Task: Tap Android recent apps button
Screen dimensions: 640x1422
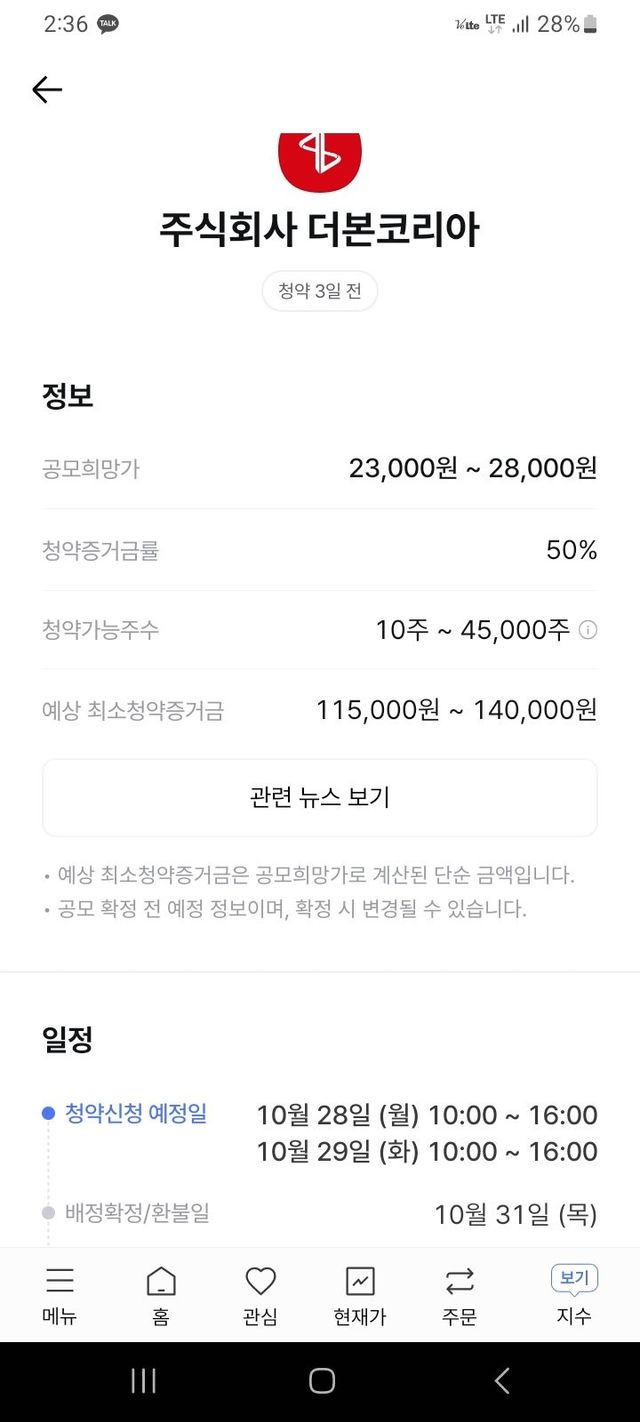Action: [x=144, y=1381]
